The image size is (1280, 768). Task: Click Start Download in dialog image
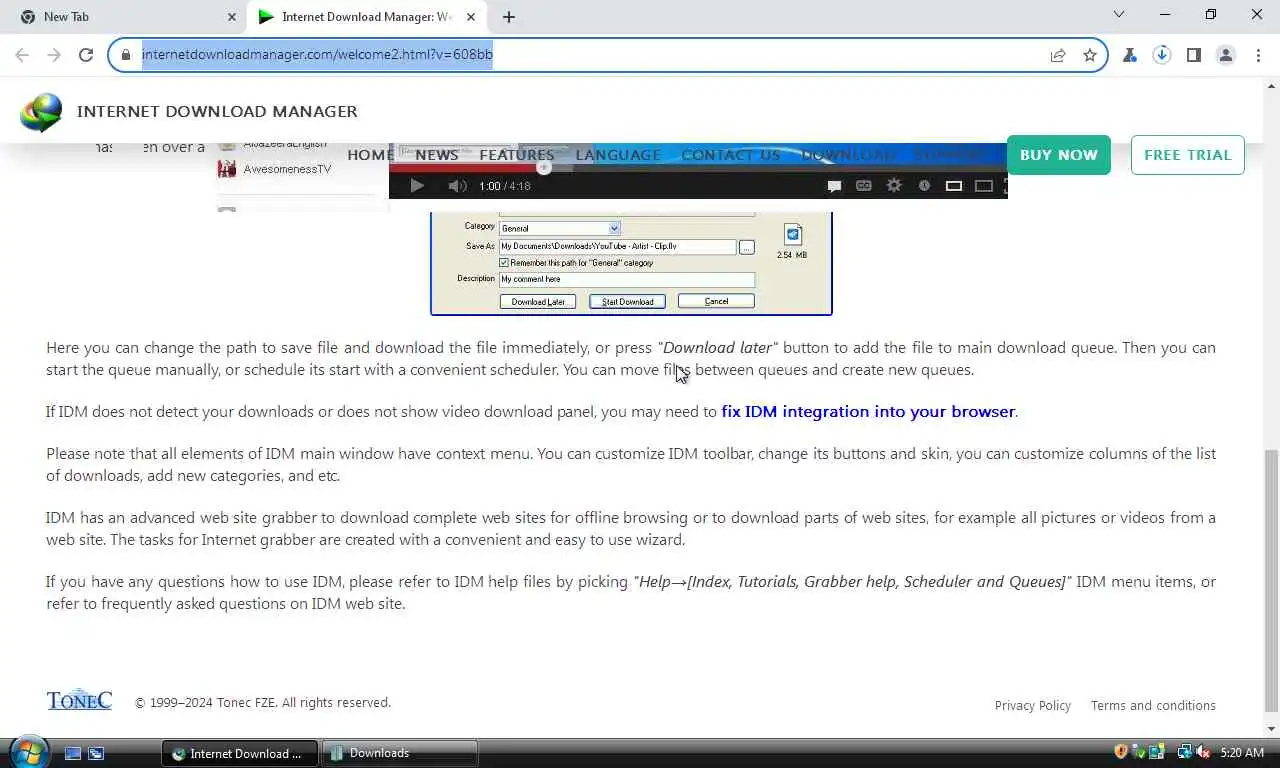[x=627, y=301]
